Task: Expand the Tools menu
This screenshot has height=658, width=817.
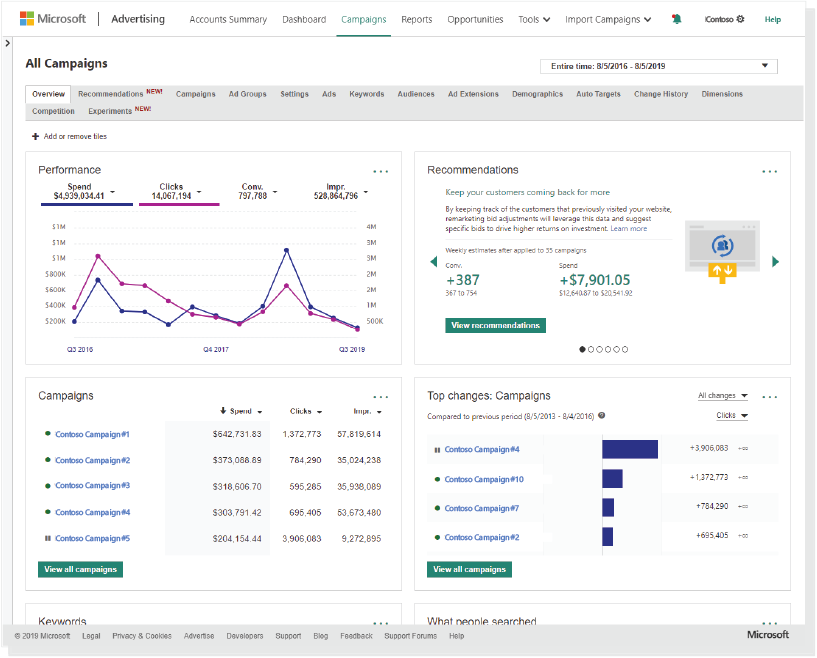Action: click(534, 19)
